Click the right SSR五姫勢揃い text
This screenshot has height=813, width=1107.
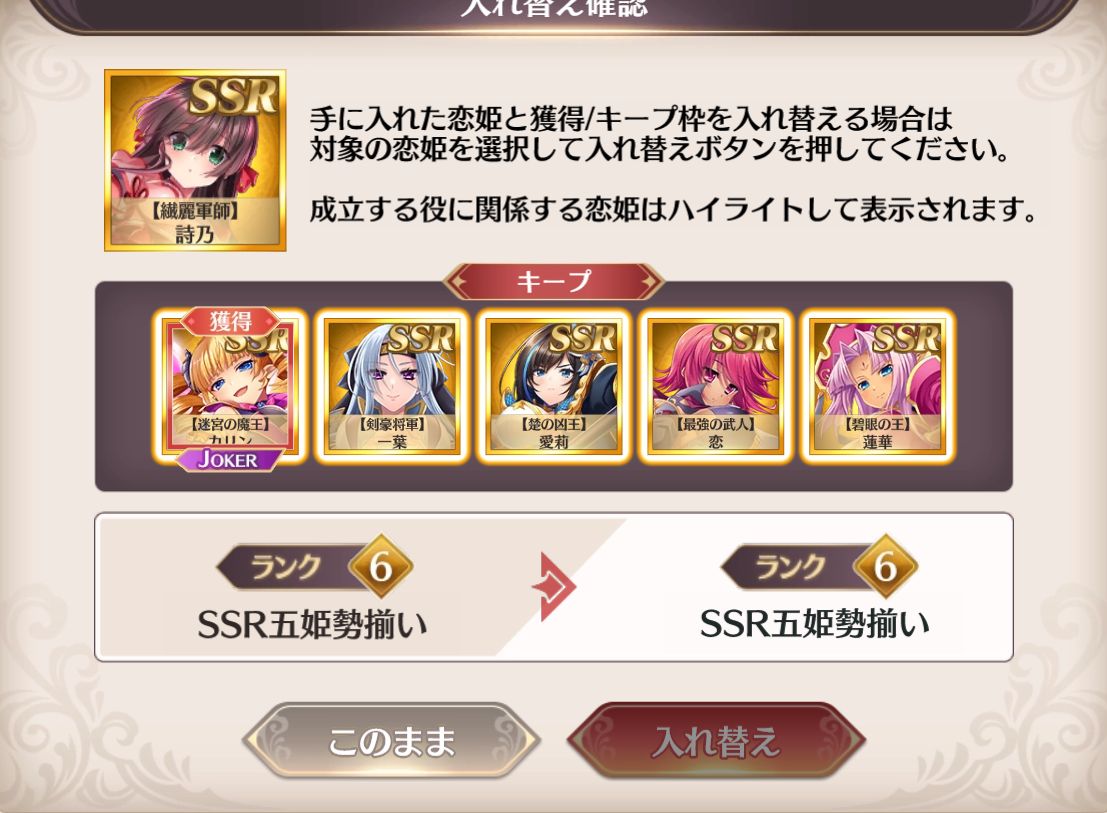815,624
